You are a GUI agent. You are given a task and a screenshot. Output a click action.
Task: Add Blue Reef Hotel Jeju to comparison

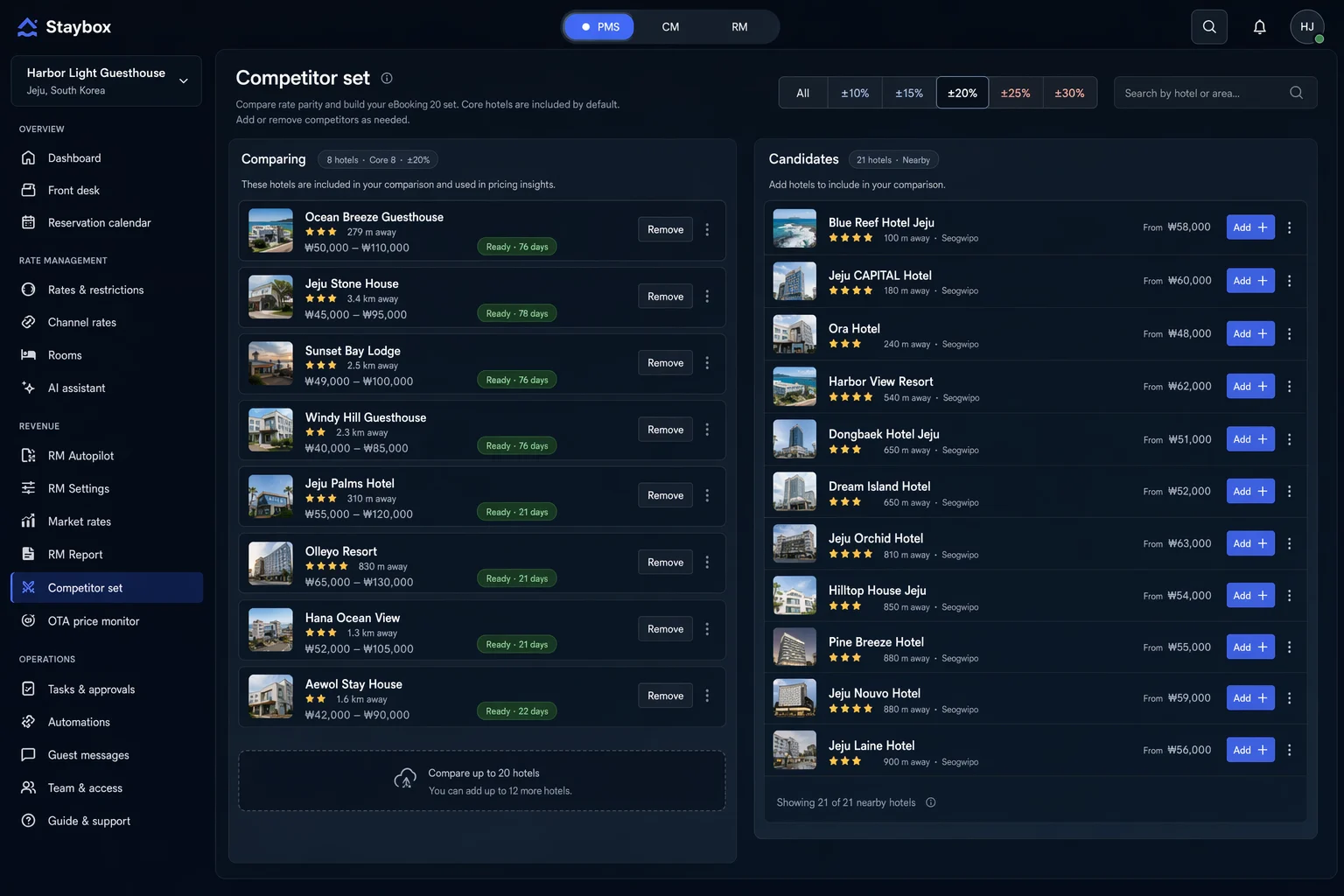coord(1250,227)
